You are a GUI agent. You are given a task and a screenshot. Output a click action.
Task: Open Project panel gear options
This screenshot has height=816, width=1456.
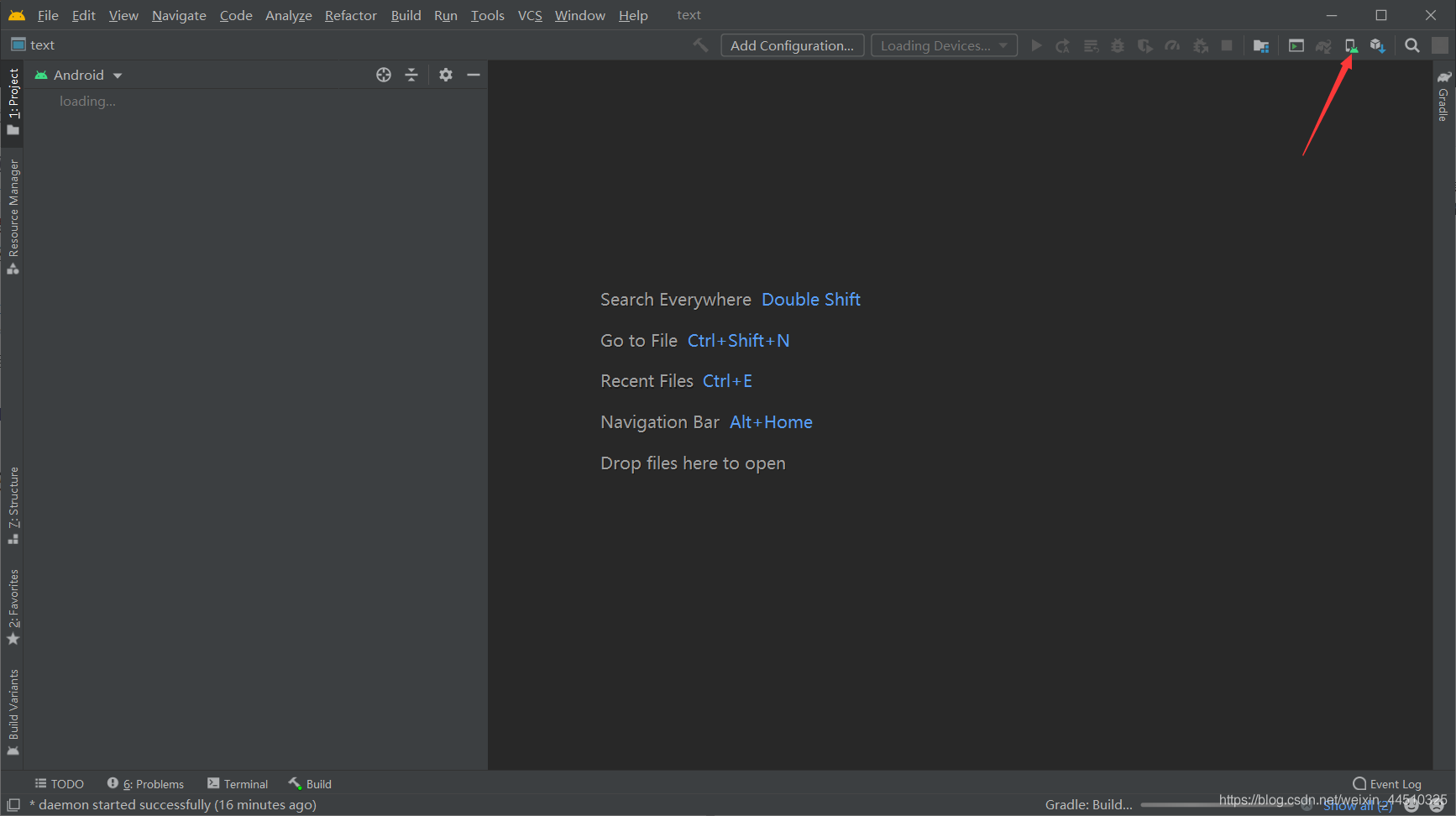click(x=446, y=75)
